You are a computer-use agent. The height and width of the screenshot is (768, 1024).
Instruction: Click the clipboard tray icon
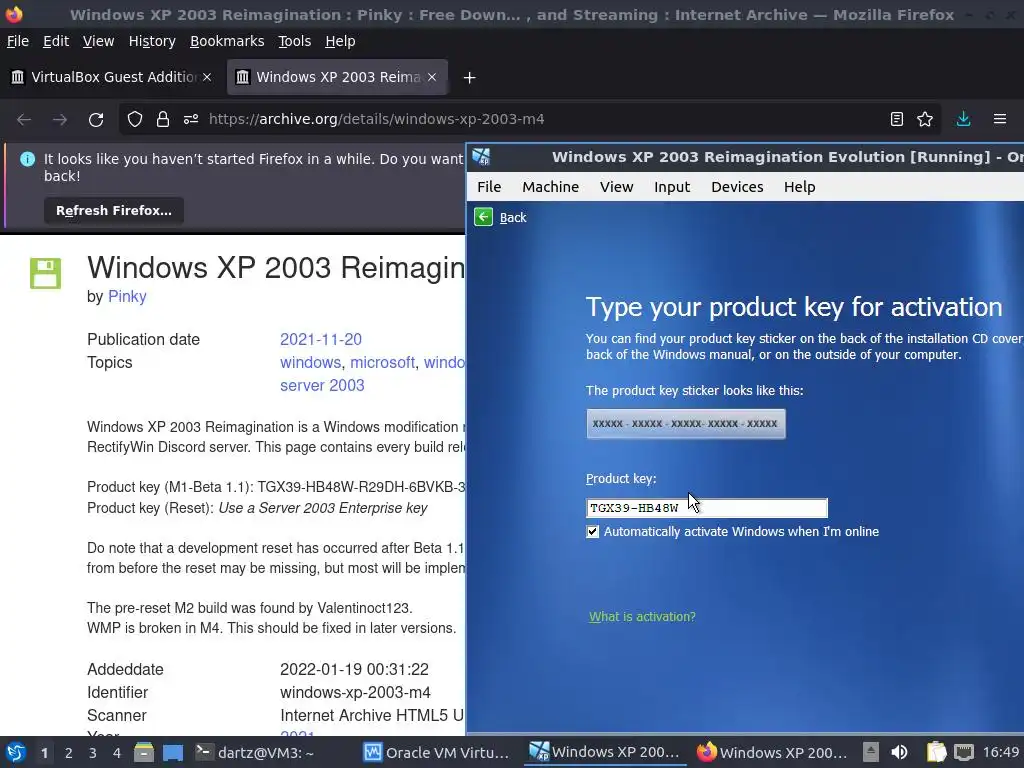point(936,752)
